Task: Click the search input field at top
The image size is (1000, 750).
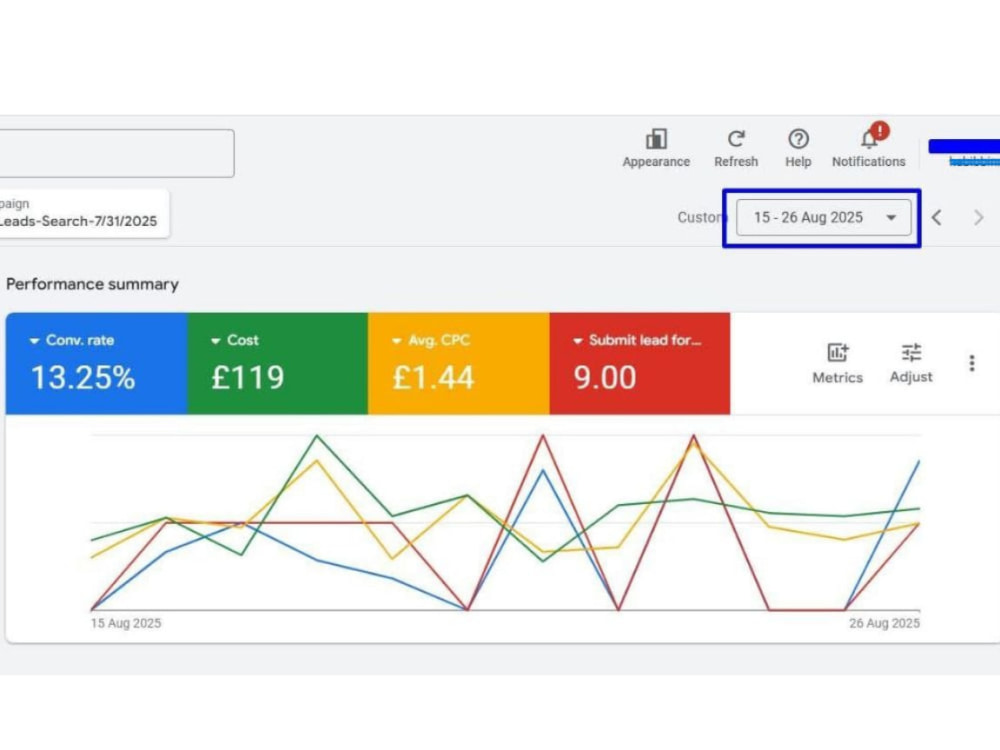Action: [117, 153]
